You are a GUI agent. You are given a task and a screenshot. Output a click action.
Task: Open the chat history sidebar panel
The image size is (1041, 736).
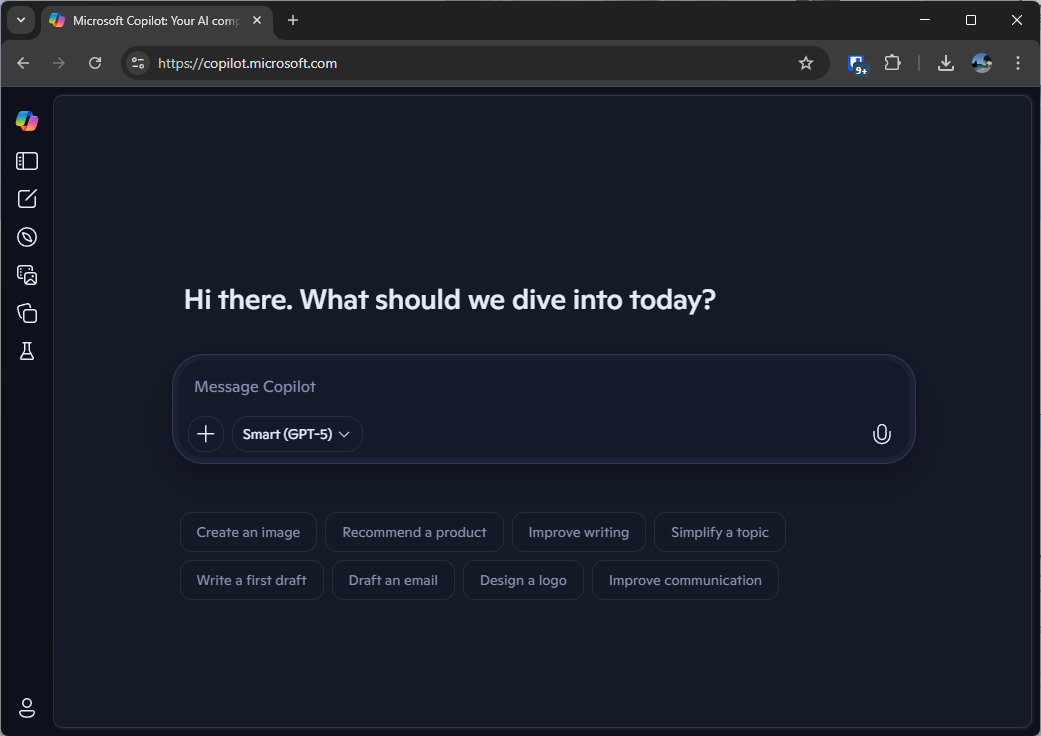pos(26,160)
